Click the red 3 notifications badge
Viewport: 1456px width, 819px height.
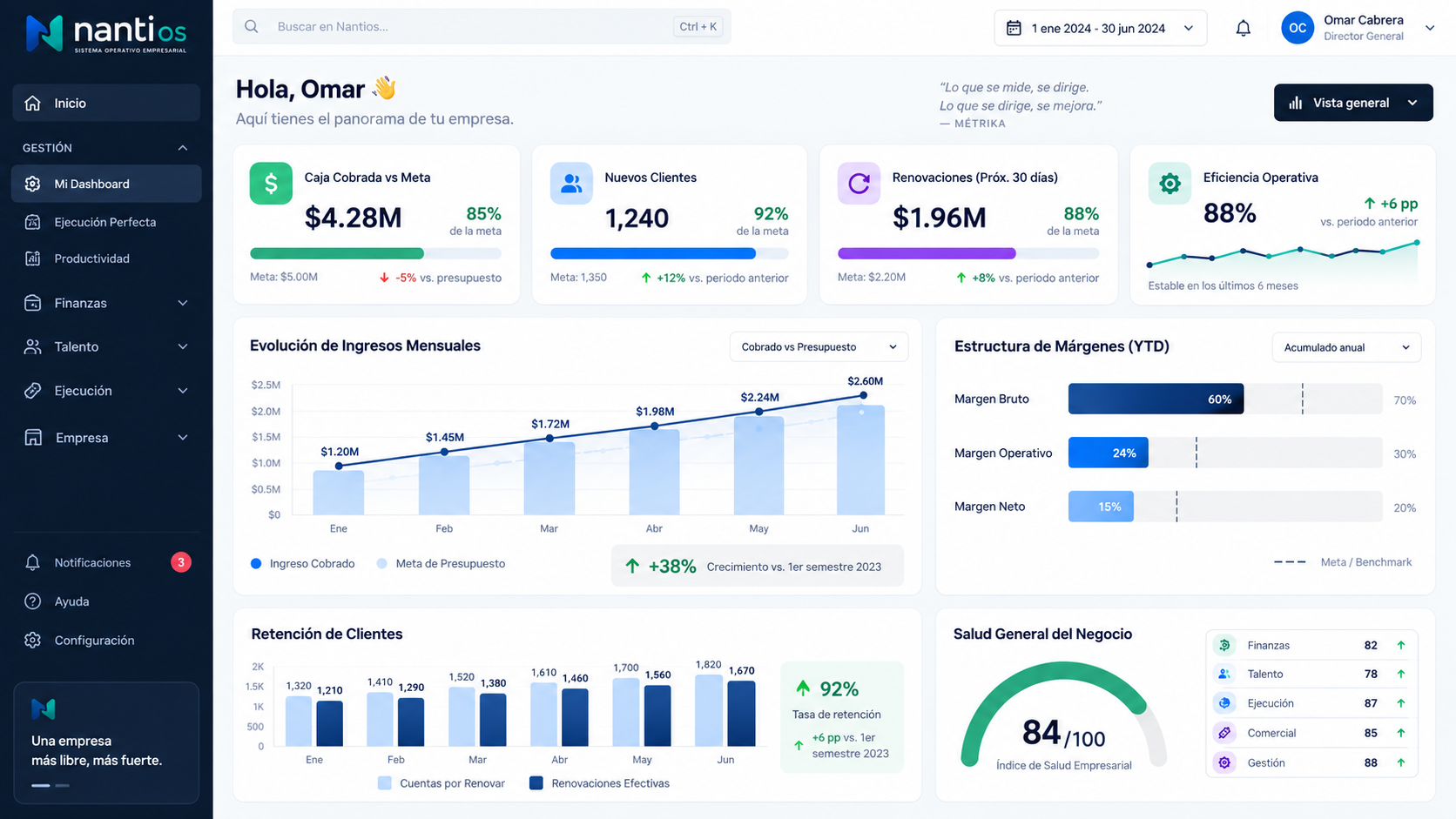[x=181, y=562]
